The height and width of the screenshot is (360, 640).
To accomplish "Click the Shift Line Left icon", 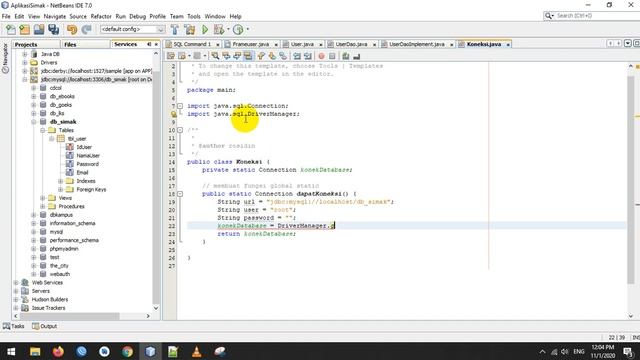I will click(297, 56).
